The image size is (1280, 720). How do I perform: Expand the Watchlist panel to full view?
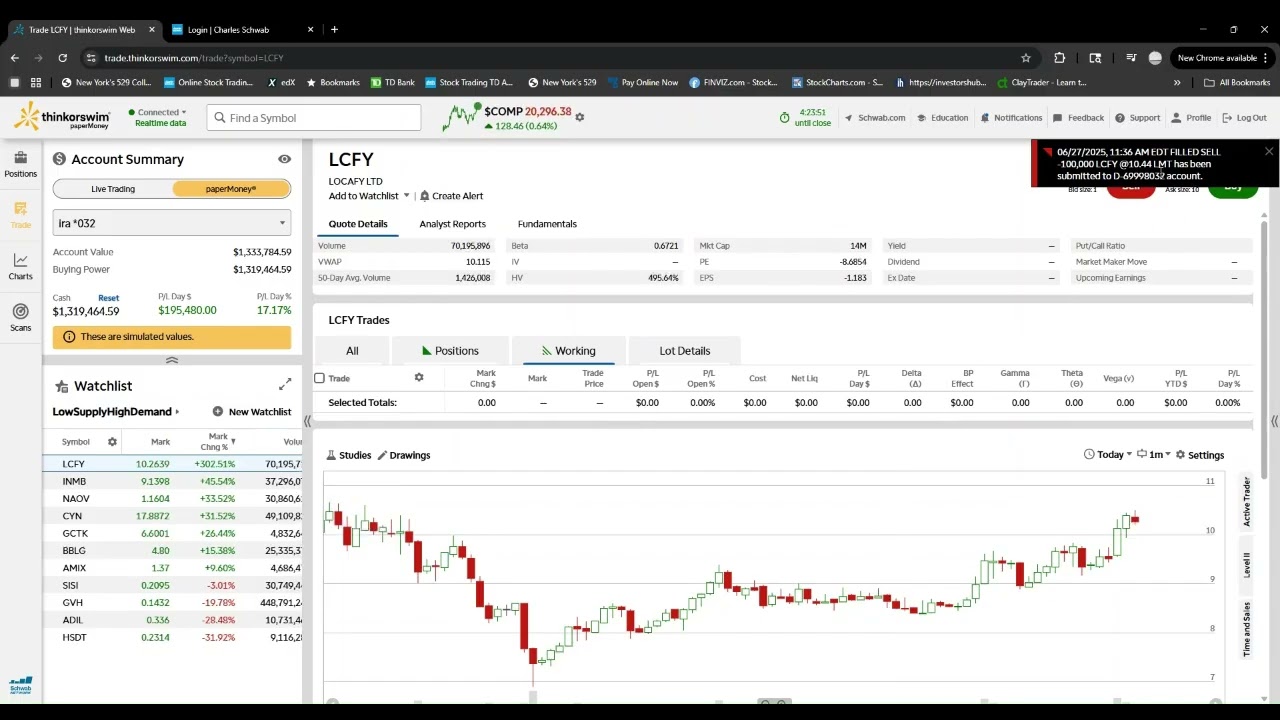point(285,384)
